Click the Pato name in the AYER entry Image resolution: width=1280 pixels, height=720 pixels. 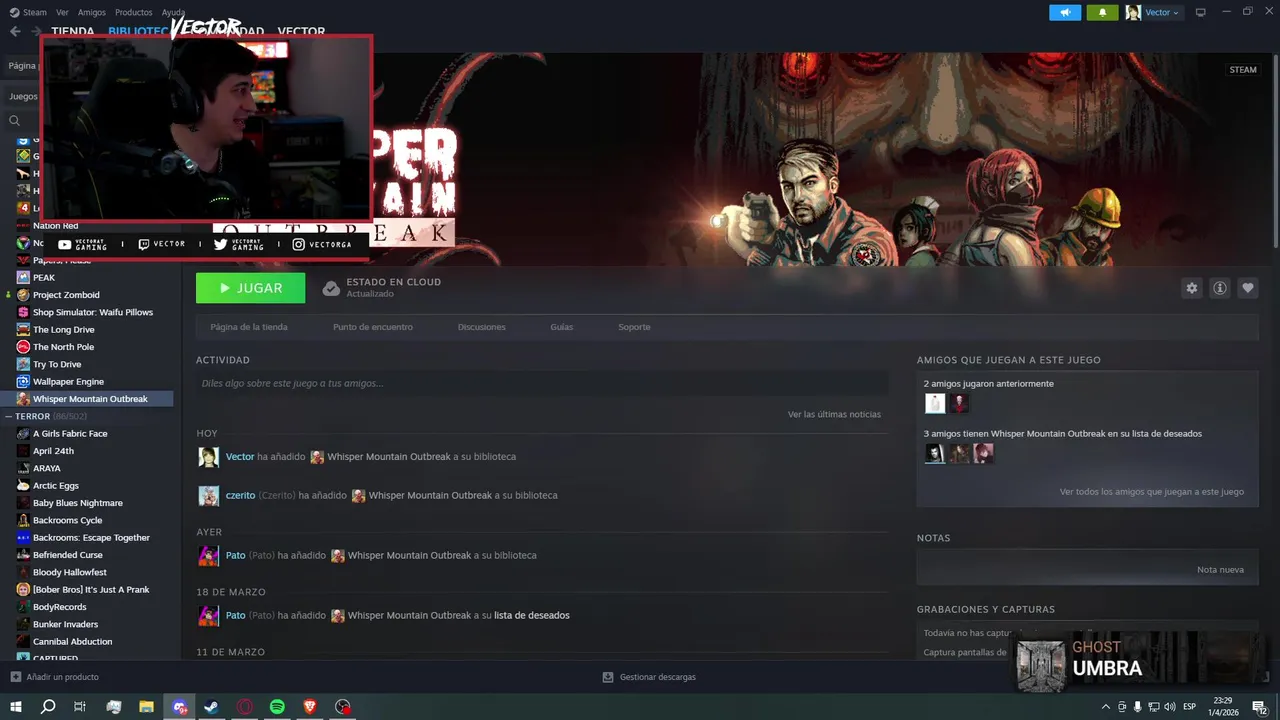coord(235,555)
